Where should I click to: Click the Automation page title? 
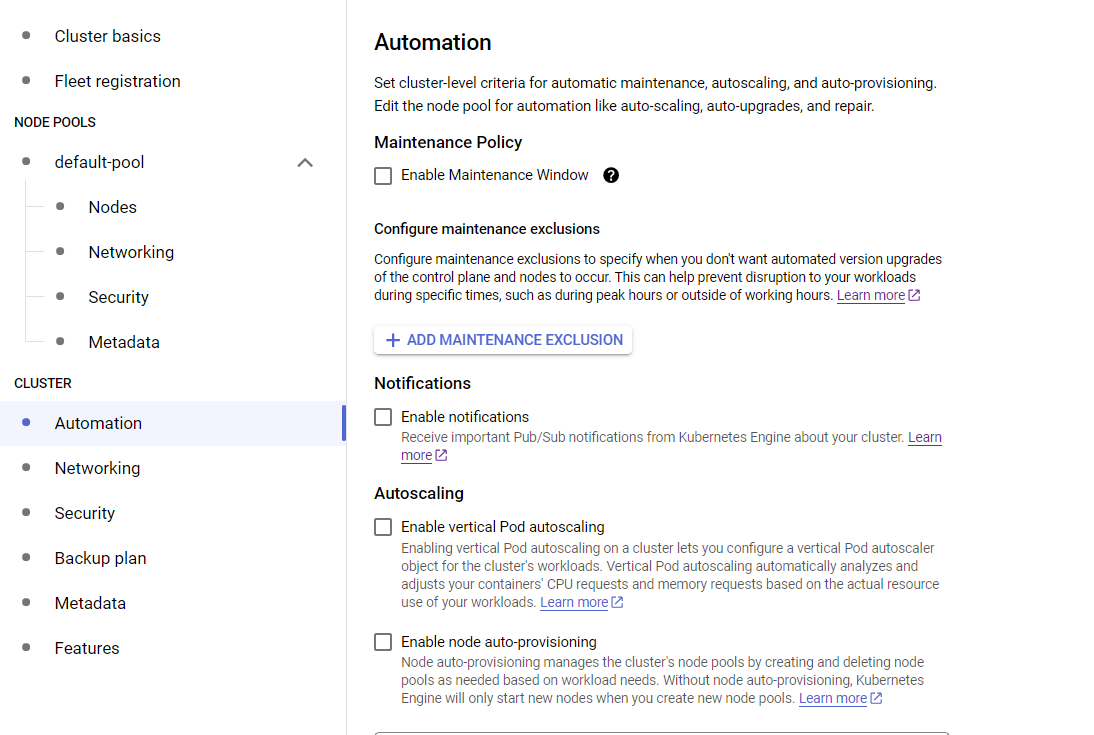[x=433, y=42]
